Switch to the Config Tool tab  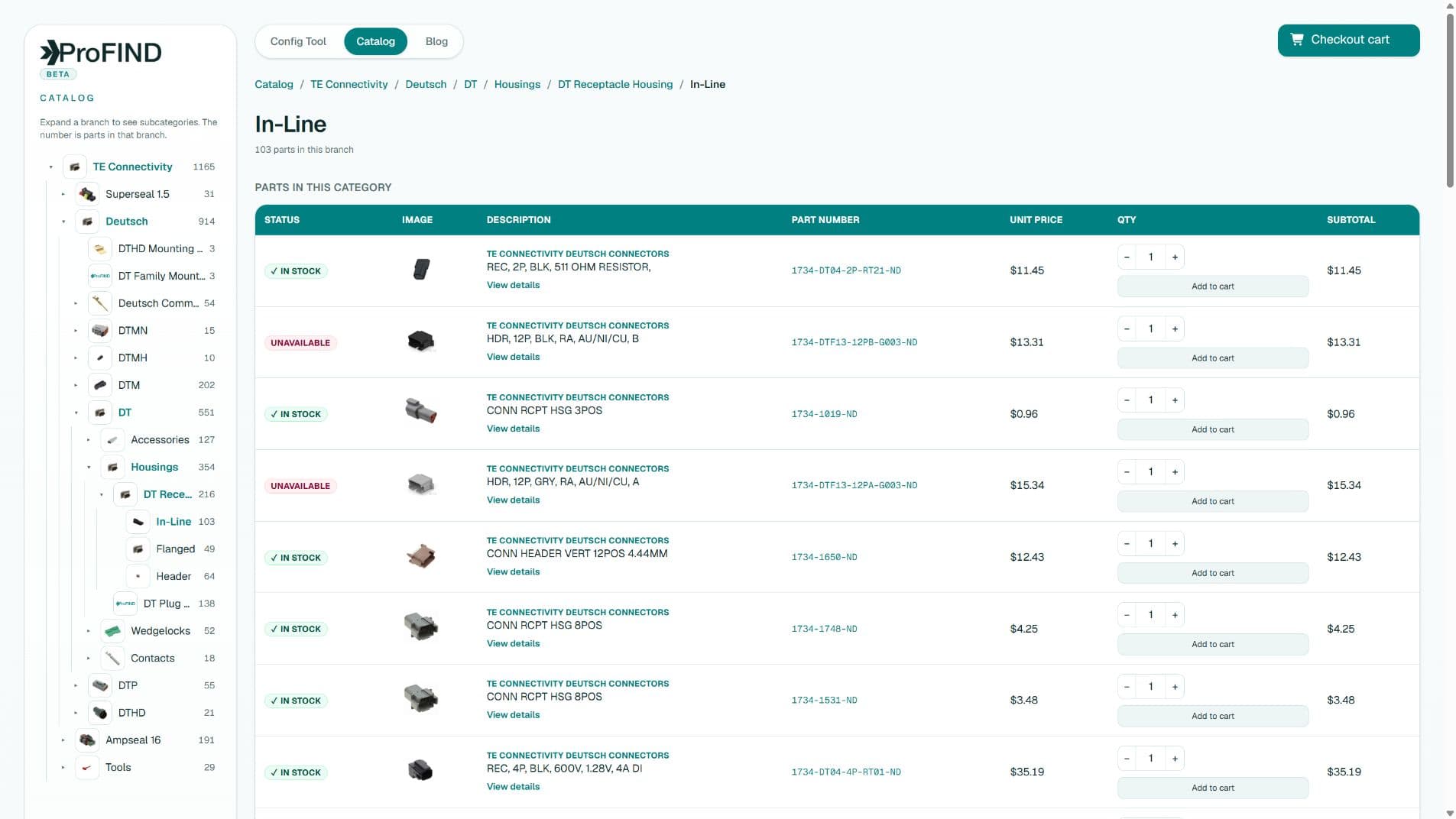(298, 41)
